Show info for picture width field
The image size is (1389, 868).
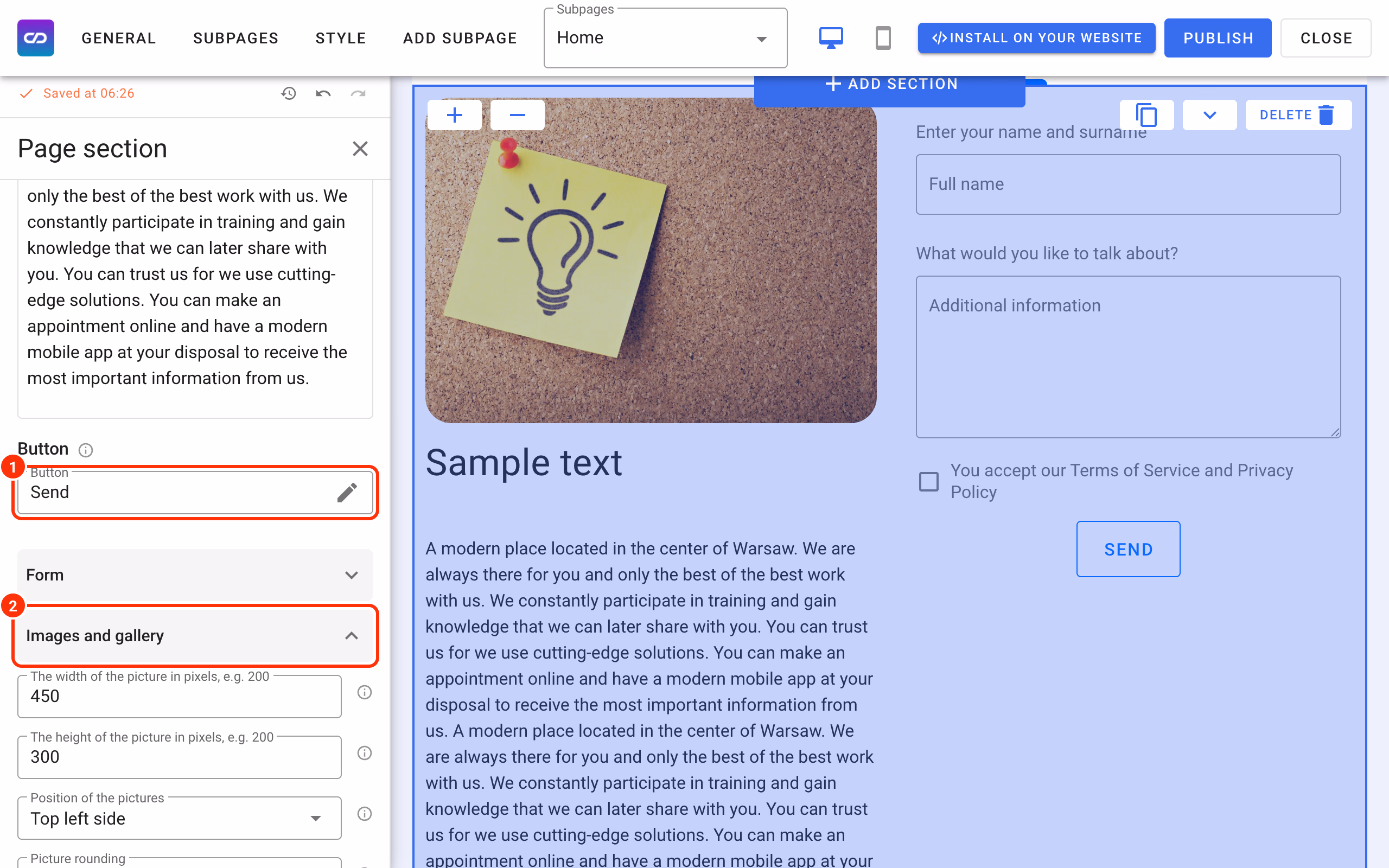(365, 692)
